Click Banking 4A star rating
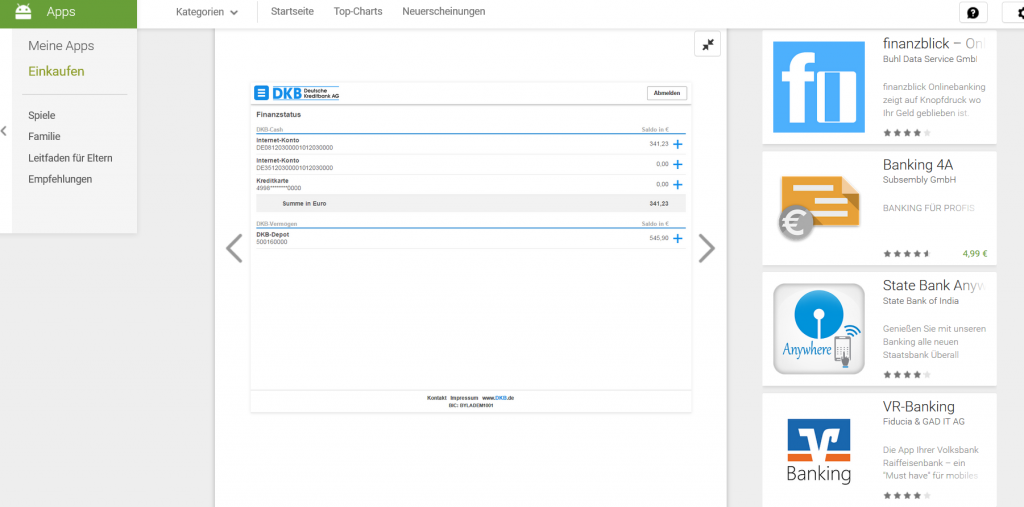1024x507 pixels. (907, 254)
